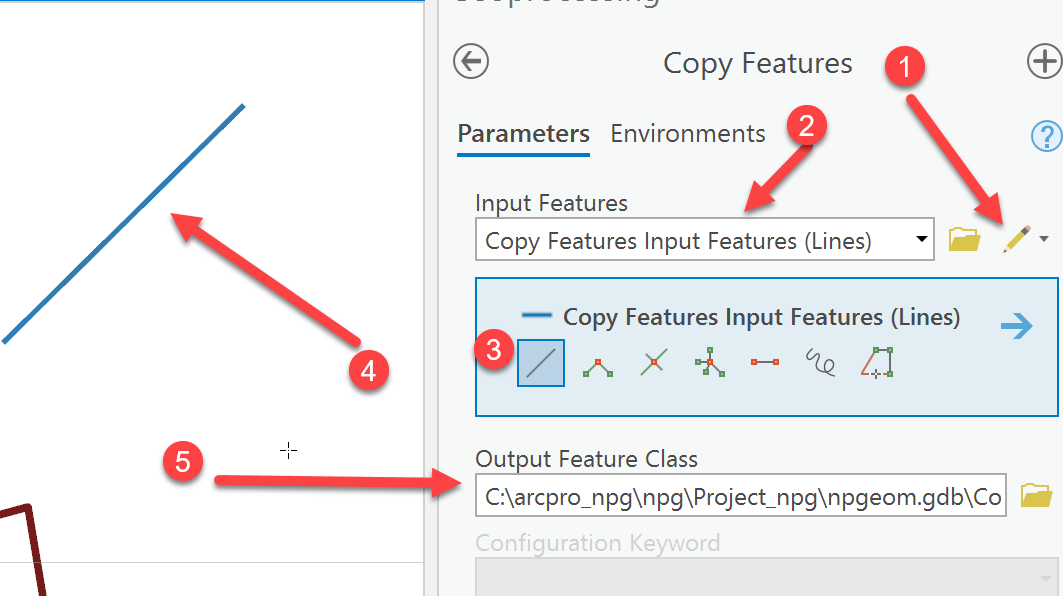Browse for Output Feature Class location
The width and height of the screenshot is (1063, 596).
click(1036, 496)
